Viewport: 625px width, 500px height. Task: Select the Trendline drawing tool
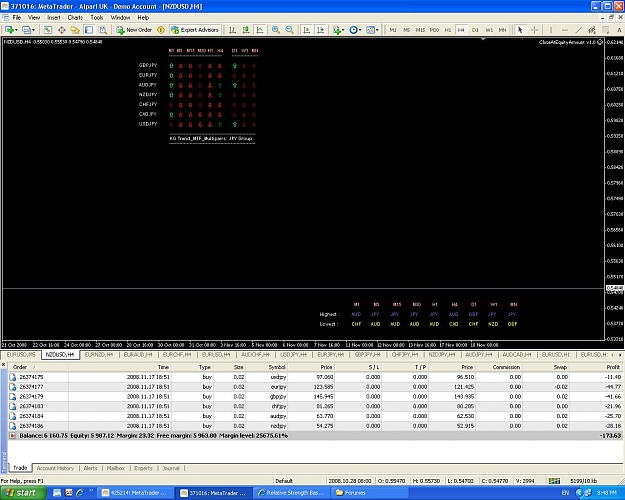click(578, 30)
